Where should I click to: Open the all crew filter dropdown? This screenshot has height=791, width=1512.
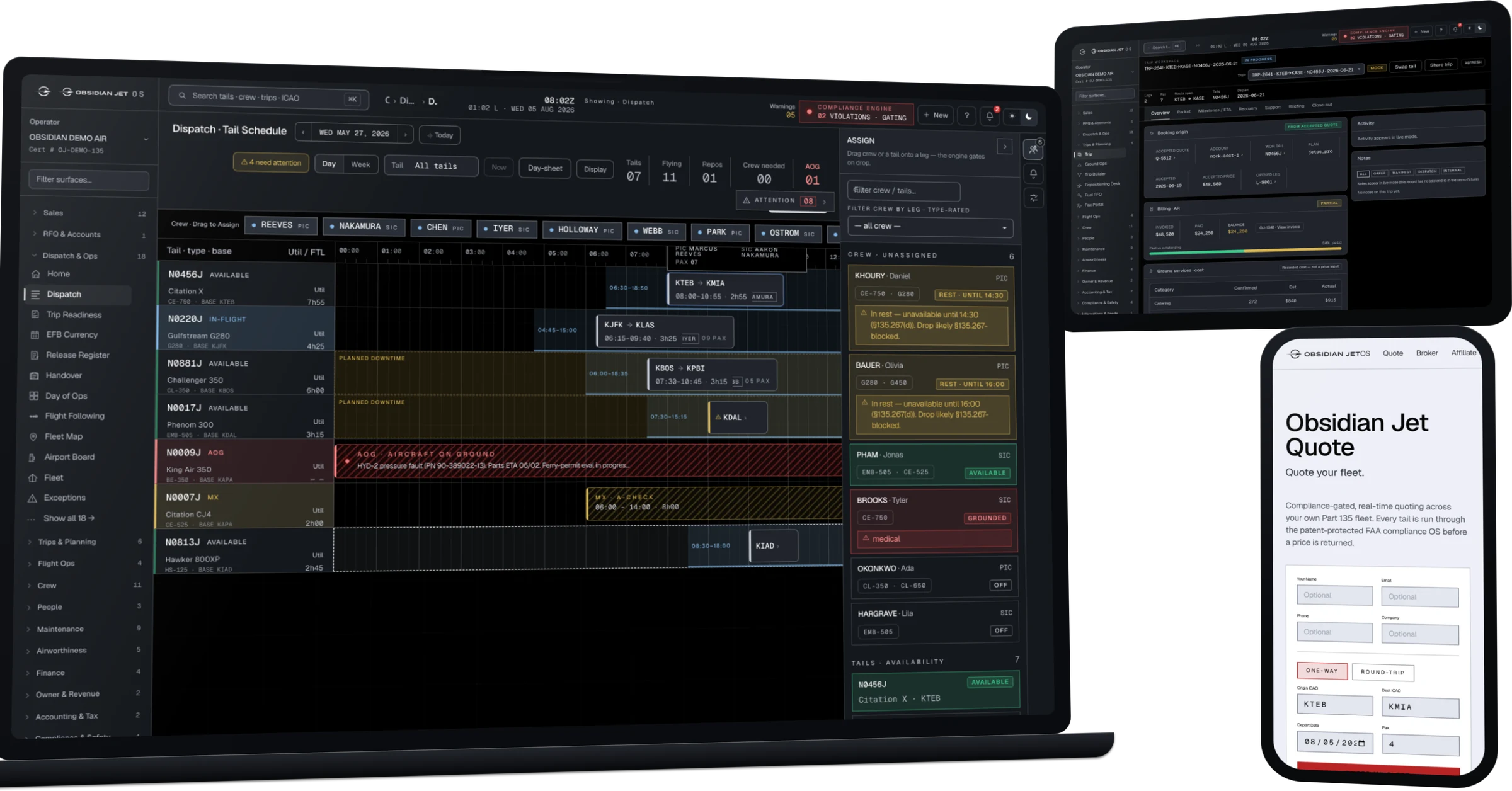pos(930,227)
